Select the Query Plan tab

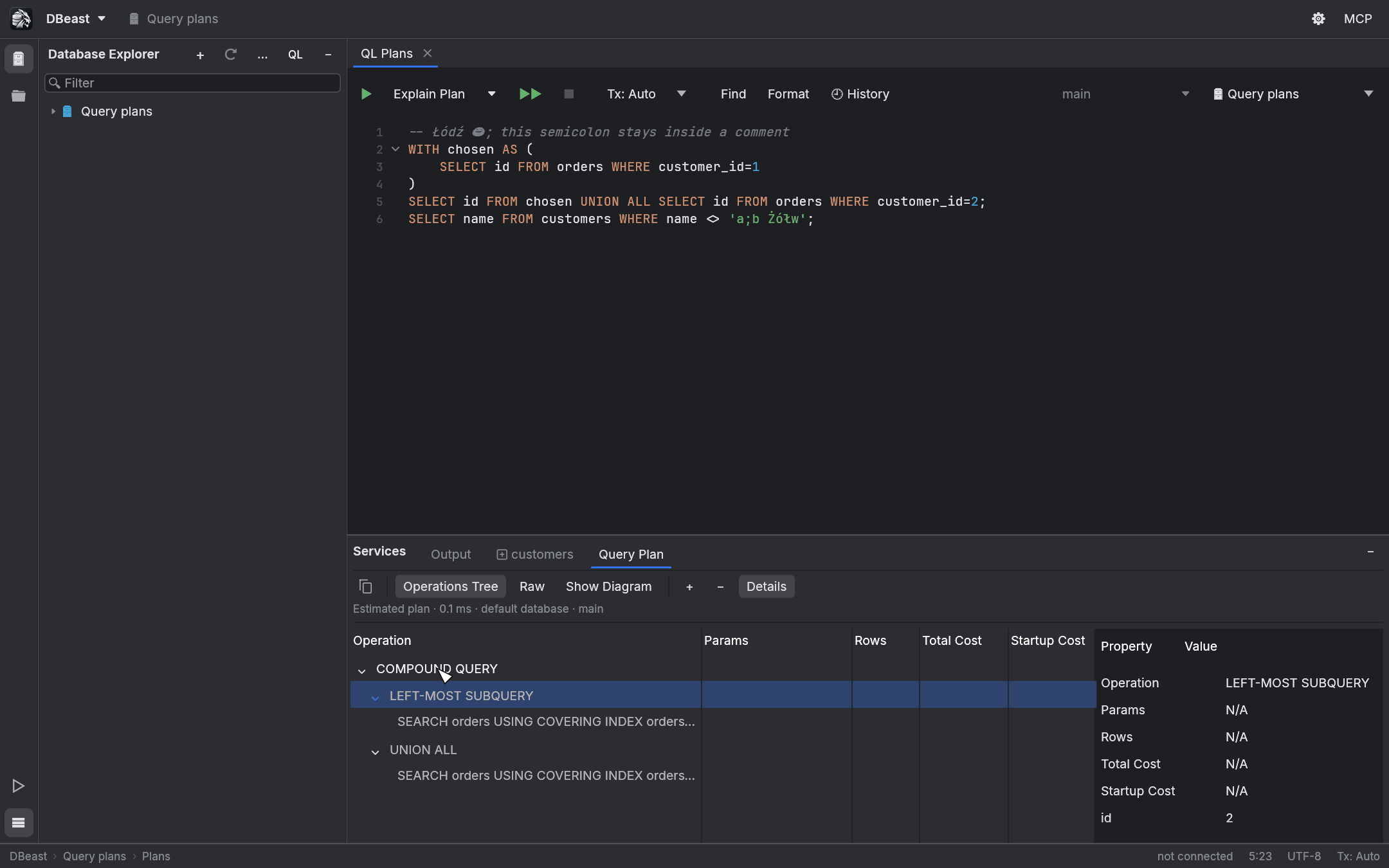click(x=631, y=554)
